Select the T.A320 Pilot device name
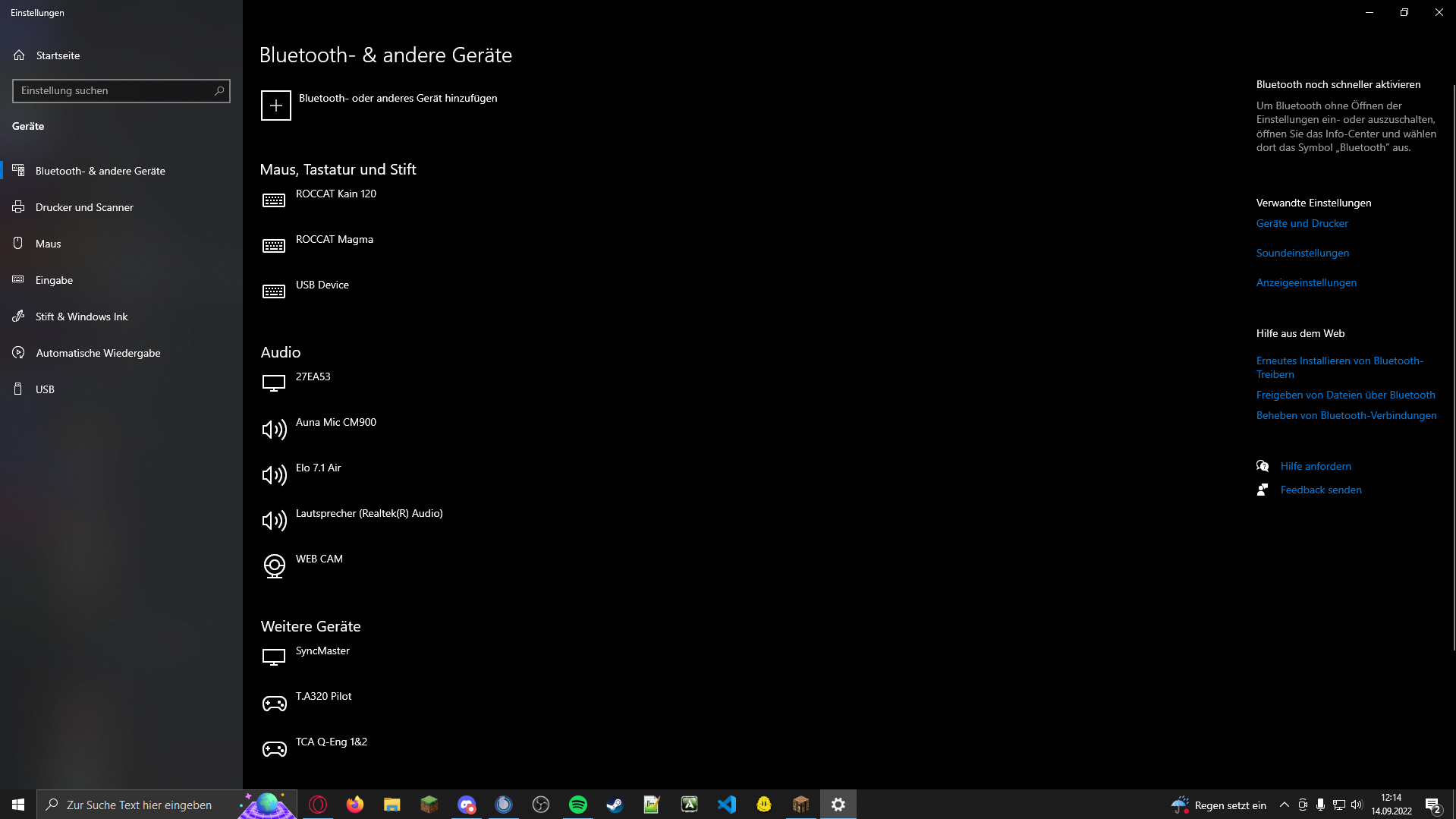The width and height of the screenshot is (1456, 819). click(x=324, y=696)
